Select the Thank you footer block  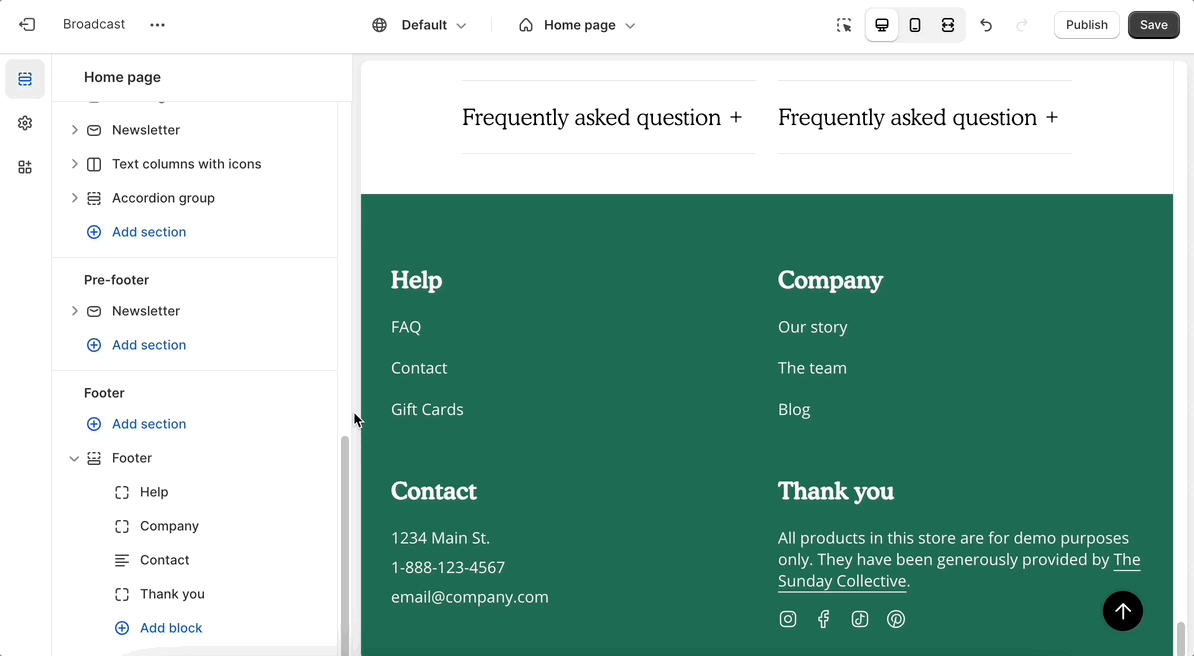click(172, 594)
